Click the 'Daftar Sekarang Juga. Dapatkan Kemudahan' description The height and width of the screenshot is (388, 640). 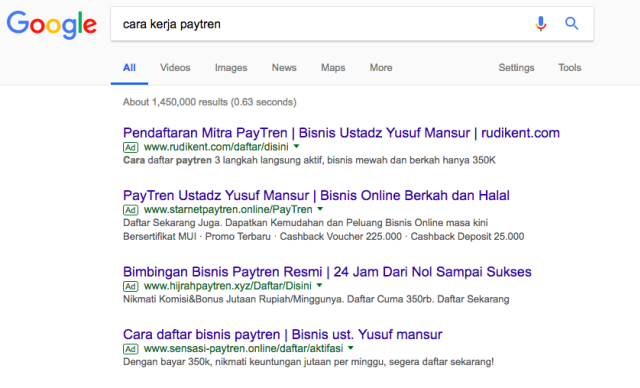(305, 223)
